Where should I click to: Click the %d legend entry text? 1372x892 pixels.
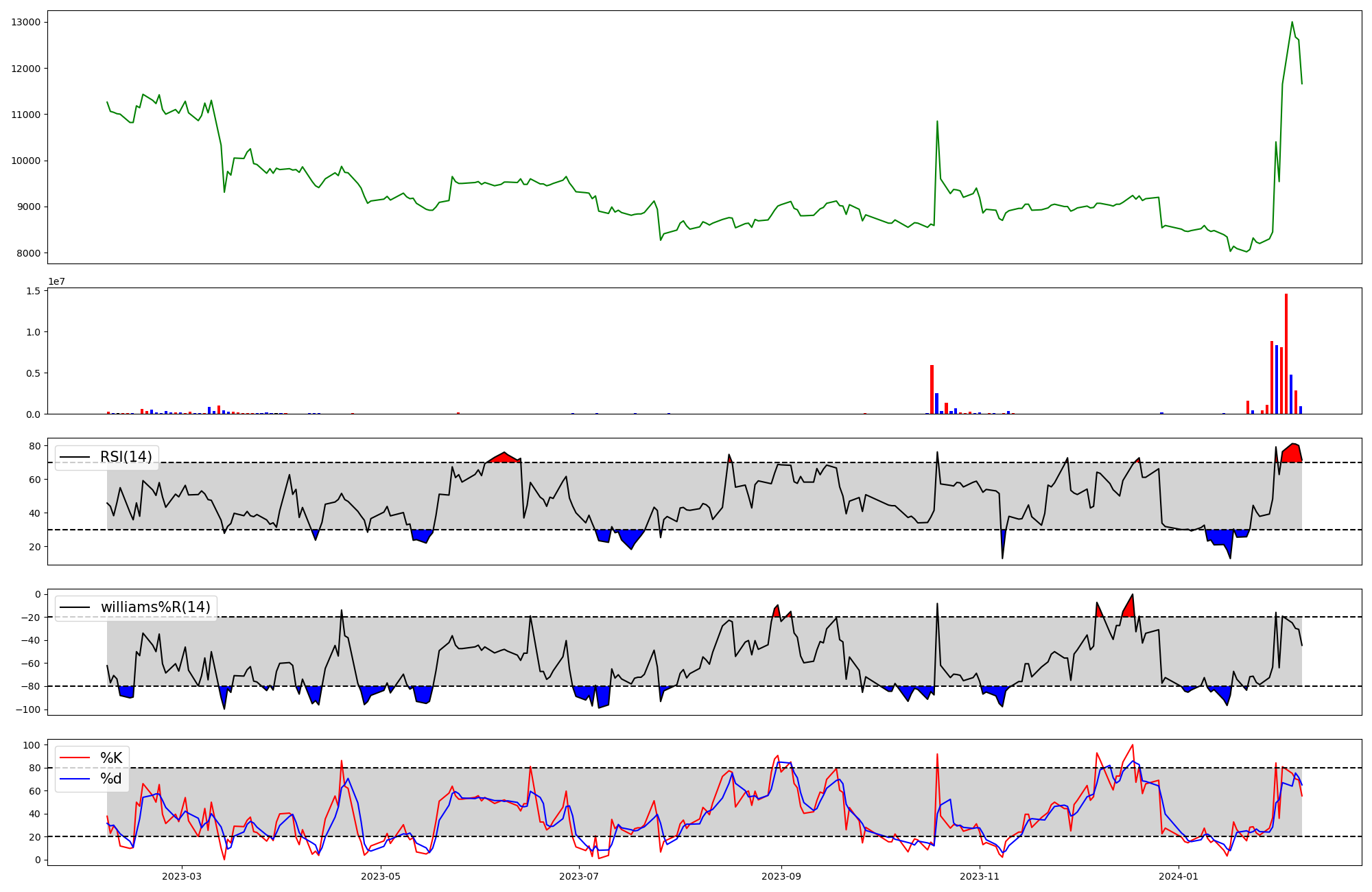coord(111,779)
